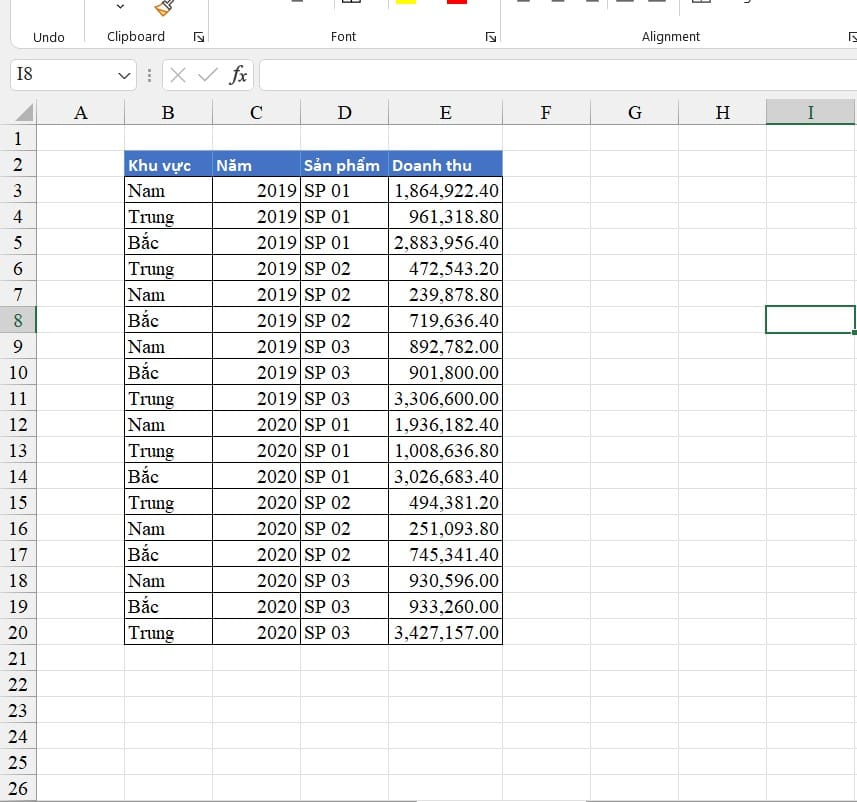Click 'SP 01' cell in row 13
Screen dimensions: 857x802
(344, 450)
